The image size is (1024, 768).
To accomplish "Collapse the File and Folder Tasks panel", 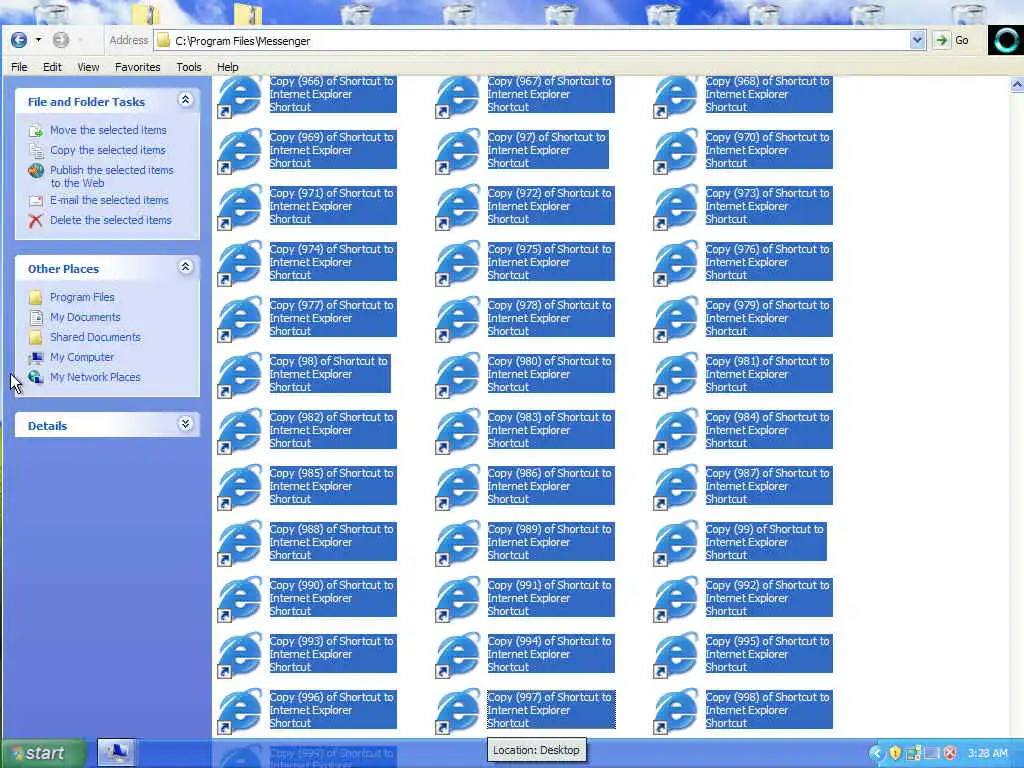I will click(x=185, y=100).
